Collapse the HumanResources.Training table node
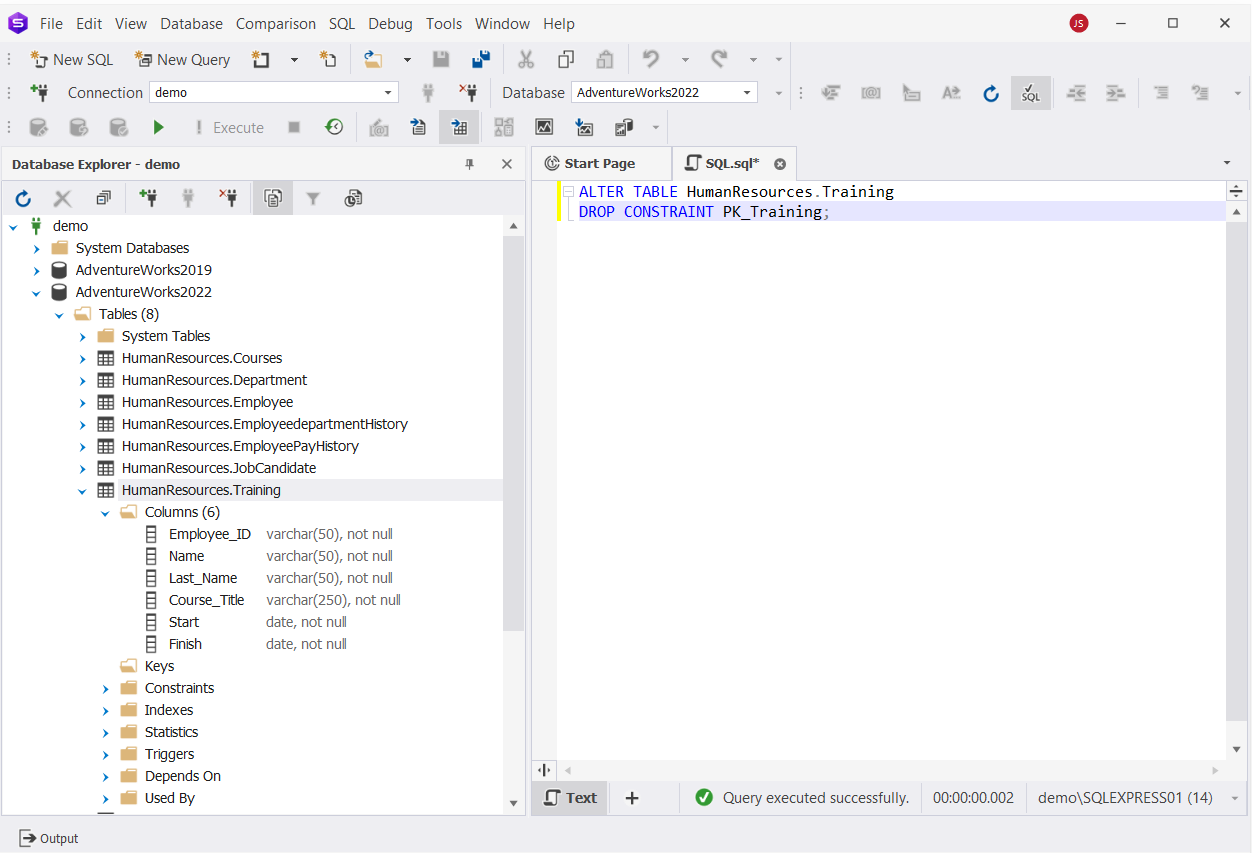Viewport: 1252px width, 853px height. (83, 490)
